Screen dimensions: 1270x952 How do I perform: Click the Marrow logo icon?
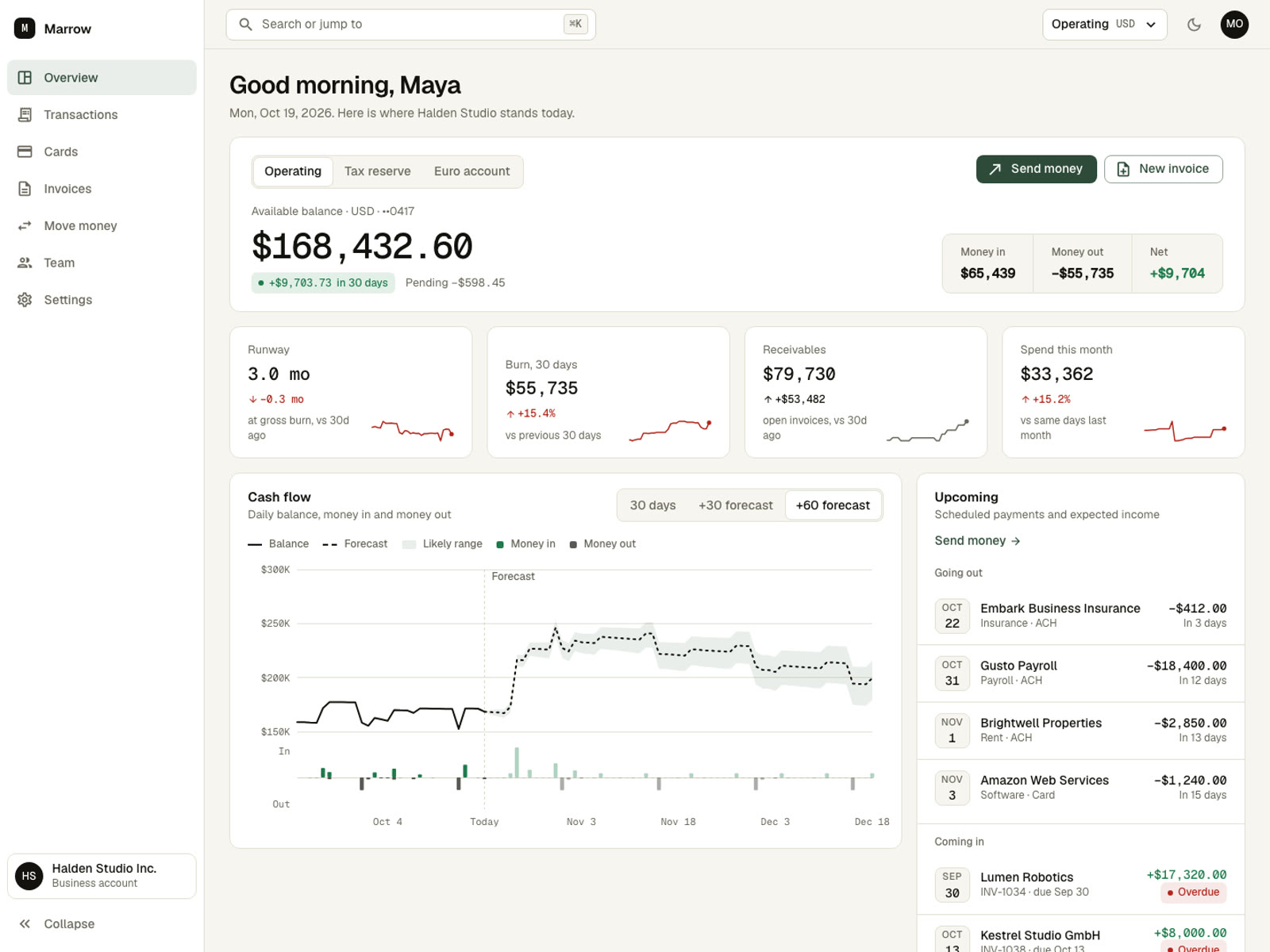point(25,29)
